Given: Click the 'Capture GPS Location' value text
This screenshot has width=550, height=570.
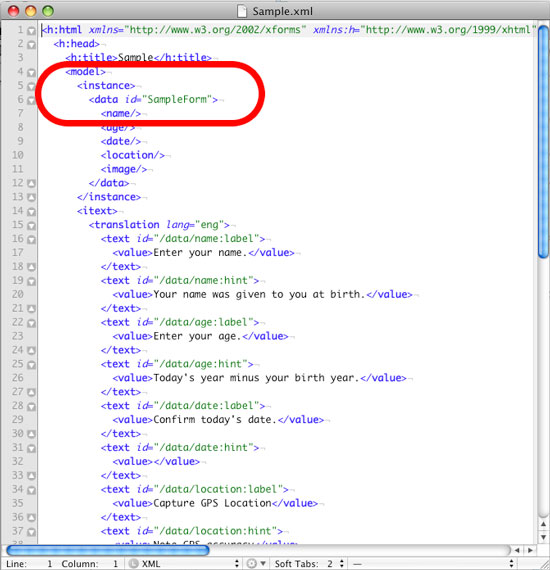Looking at the screenshot, I should point(212,503).
